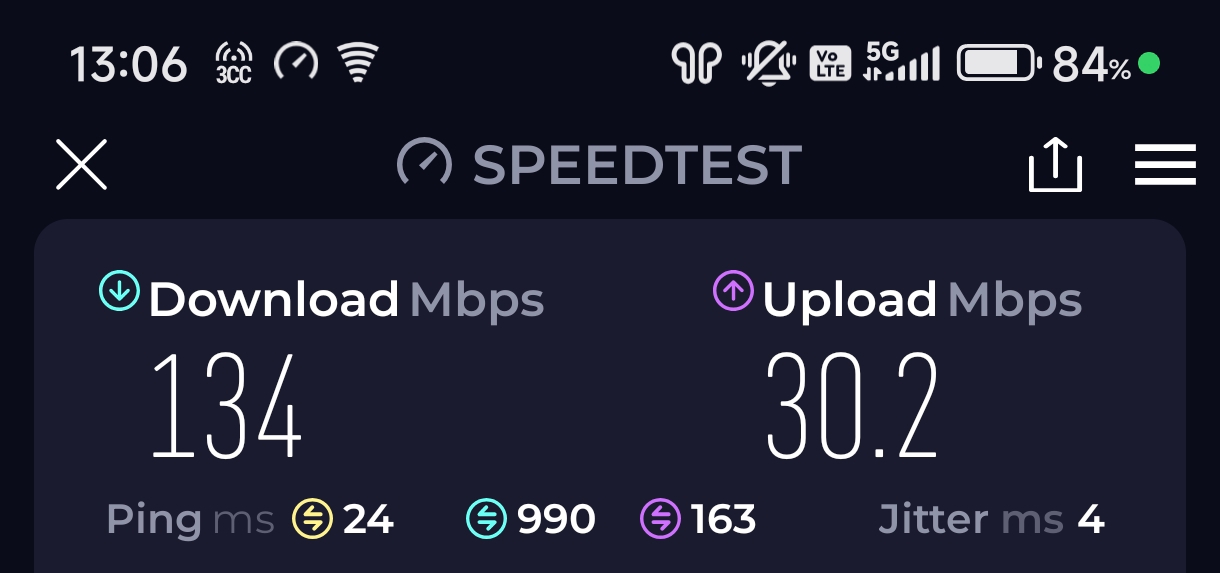Tap the Upload Mbps label
This screenshot has height=573, width=1220.
(x=922, y=299)
